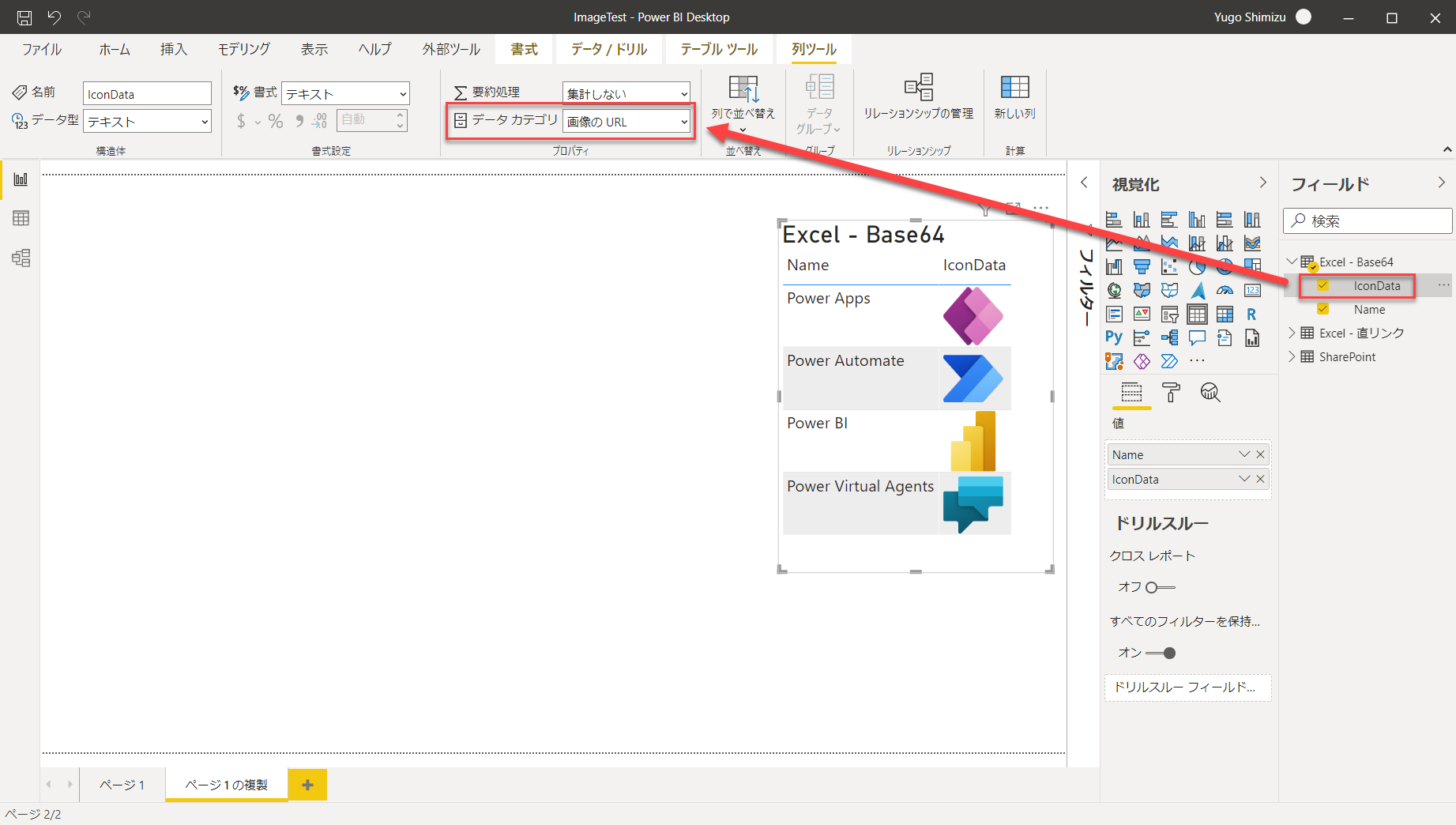Image resolution: width=1456 pixels, height=825 pixels.
Task: Choose the treemap visual
Action: [1252, 267]
